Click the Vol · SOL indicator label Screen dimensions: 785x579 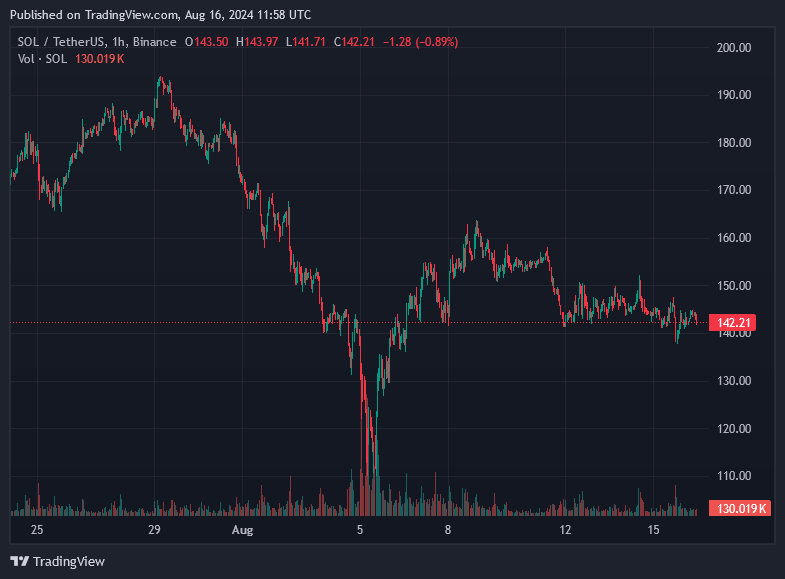(42, 59)
